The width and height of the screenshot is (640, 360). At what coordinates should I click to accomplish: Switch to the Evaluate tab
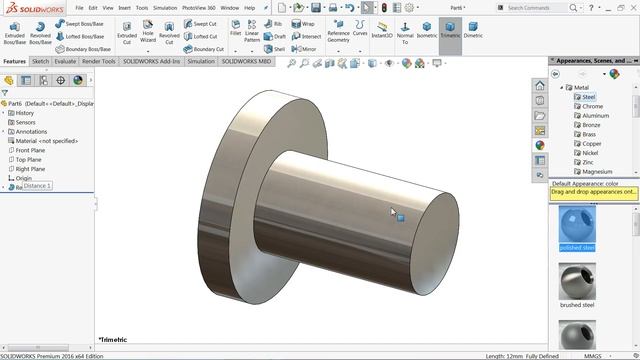(x=65, y=61)
